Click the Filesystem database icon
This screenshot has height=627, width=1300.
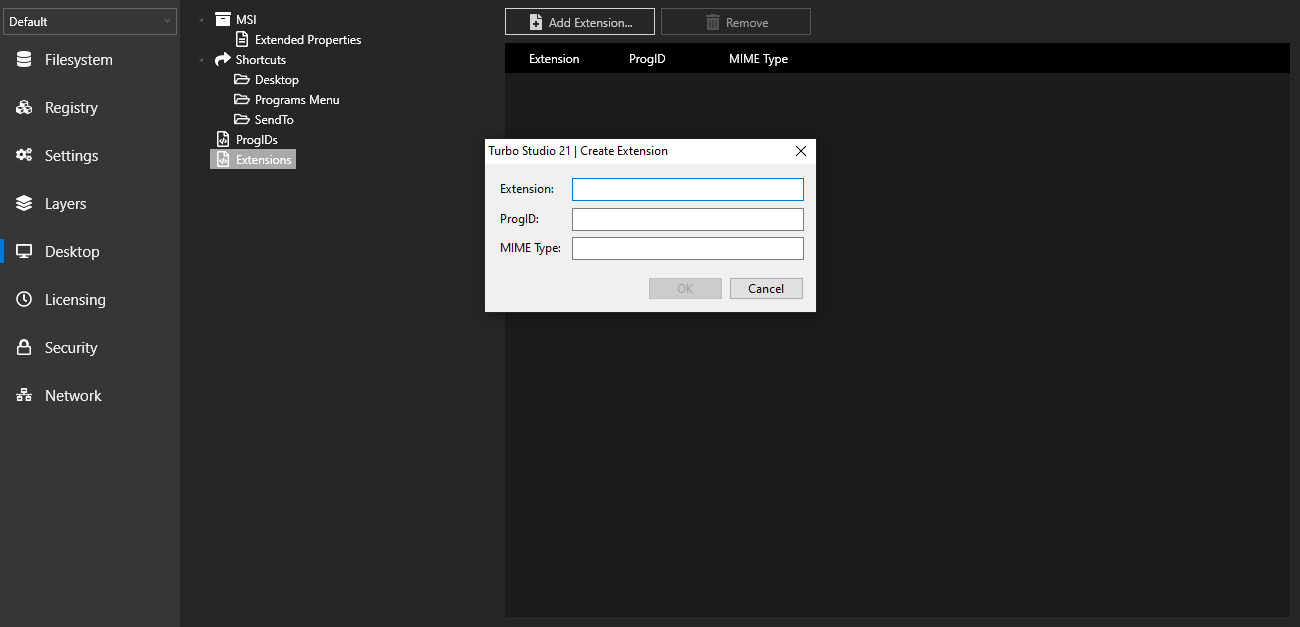[x=24, y=60]
